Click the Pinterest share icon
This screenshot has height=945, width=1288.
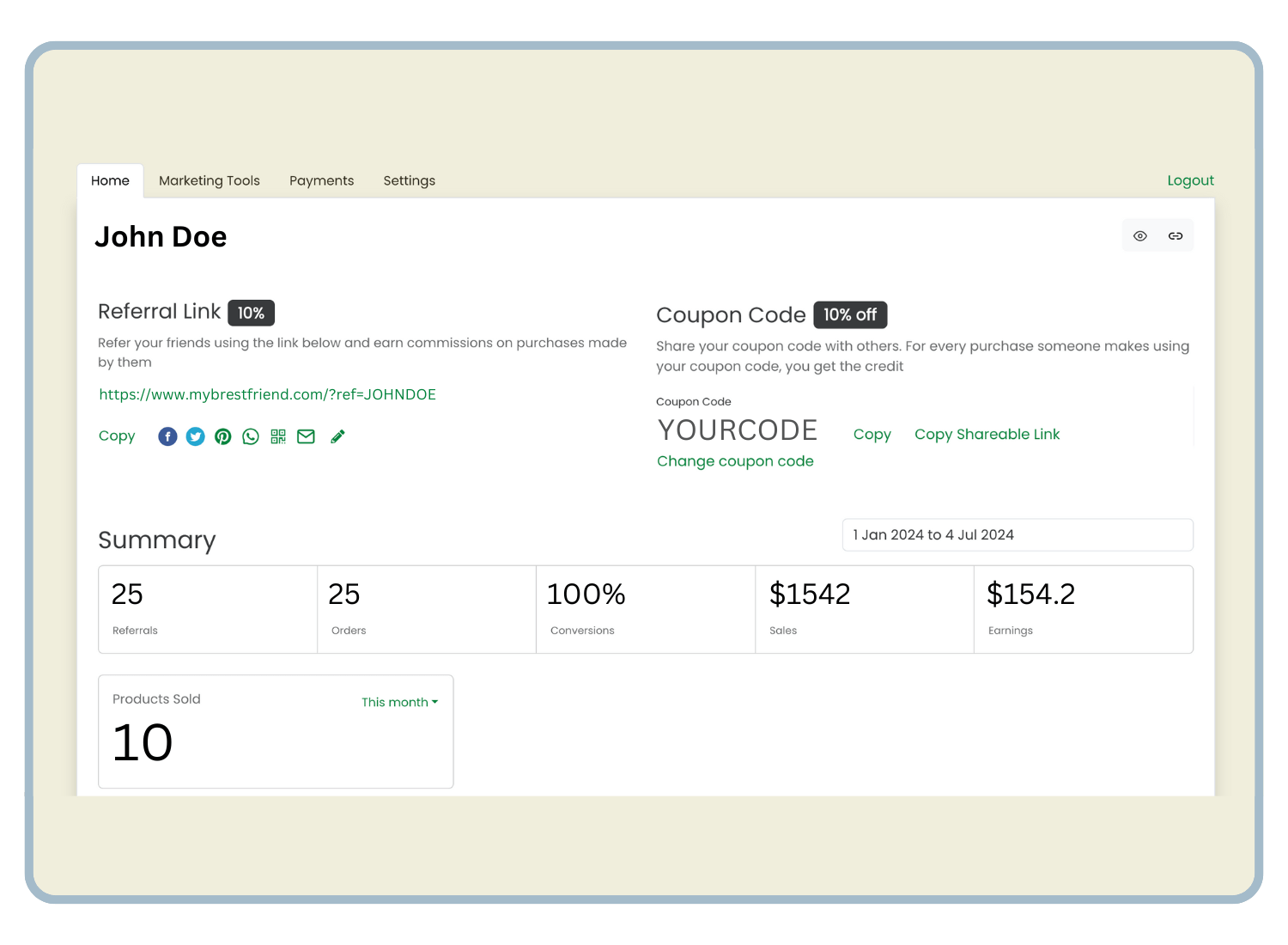coord(223,436)
